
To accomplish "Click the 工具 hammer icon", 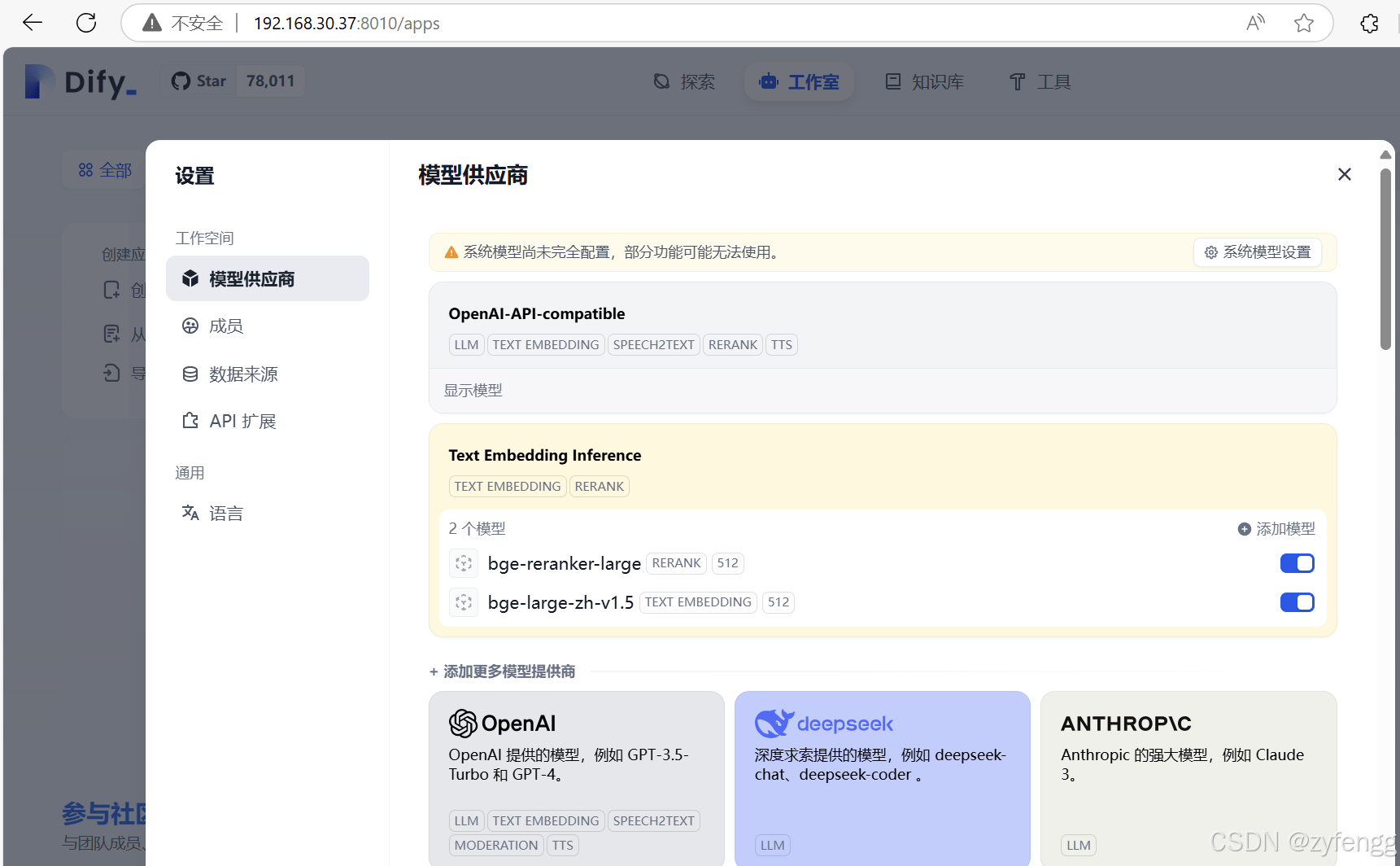I will (1017, 81).
